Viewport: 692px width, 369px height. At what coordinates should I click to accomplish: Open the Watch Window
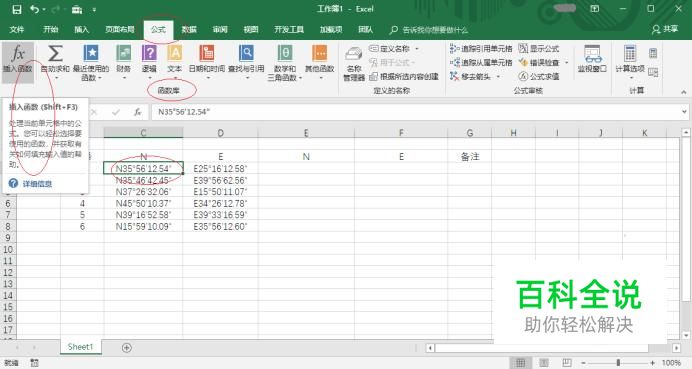[x=592, y=58]
